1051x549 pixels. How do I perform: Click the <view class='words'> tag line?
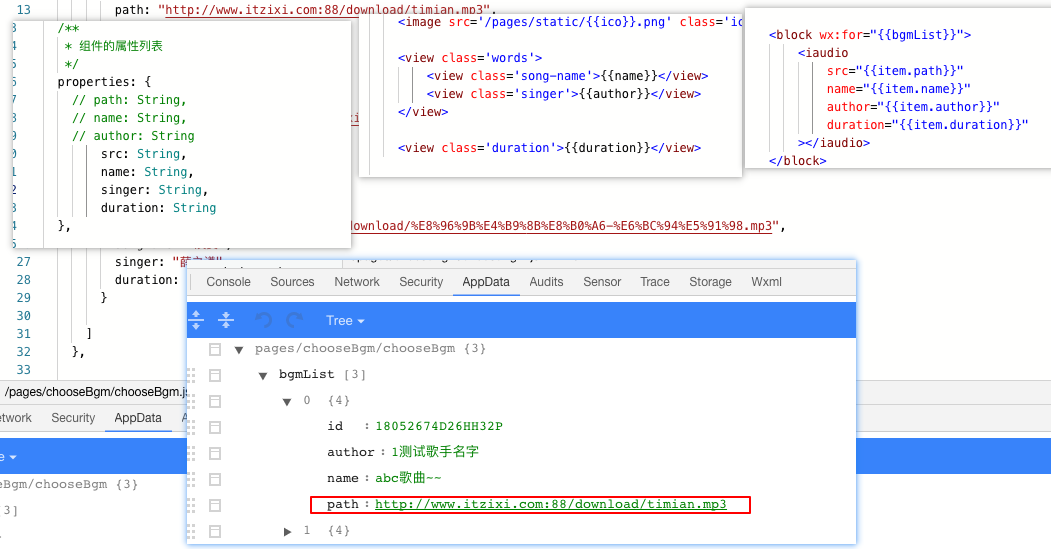point(470,58)
